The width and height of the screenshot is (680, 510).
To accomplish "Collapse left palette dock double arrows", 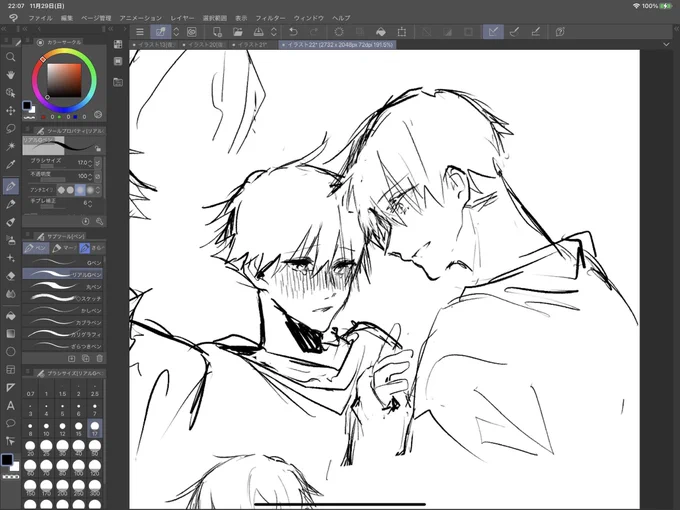I will [3, 29].
